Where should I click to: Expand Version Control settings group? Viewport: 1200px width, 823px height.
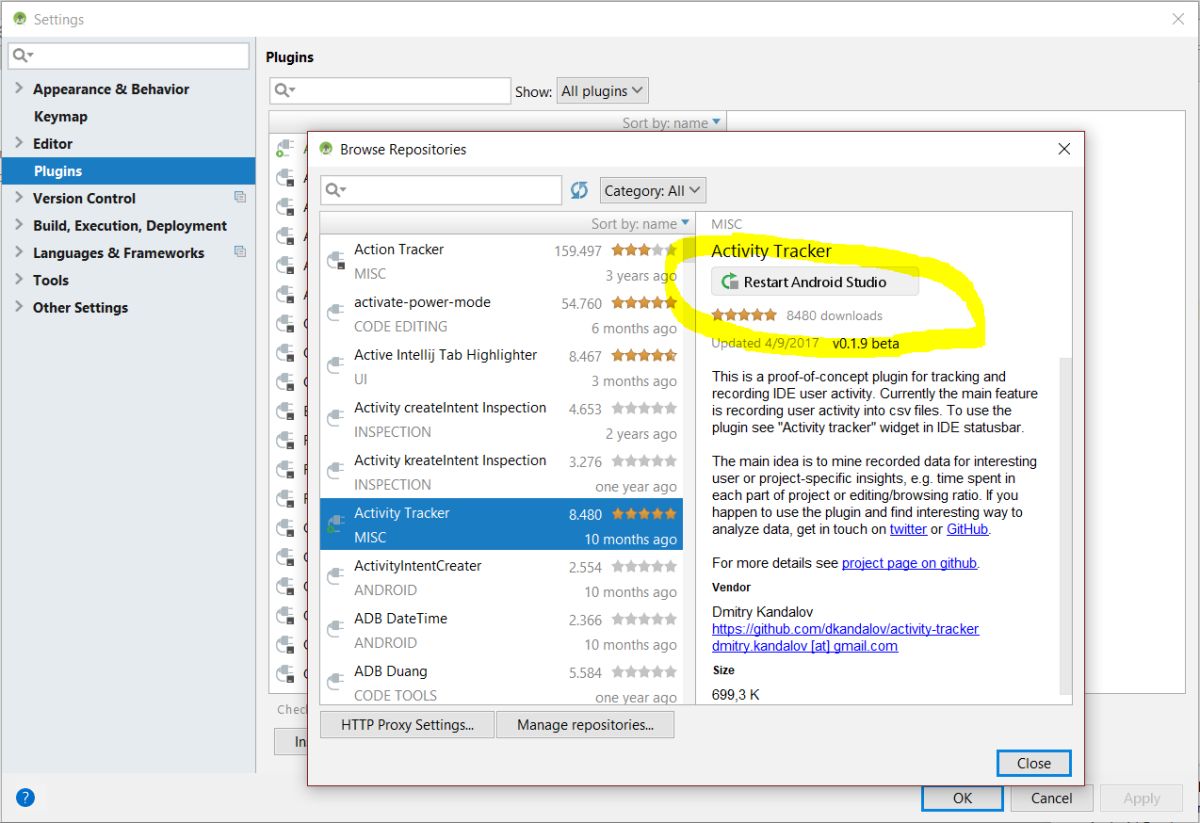[x=19, y=198]
